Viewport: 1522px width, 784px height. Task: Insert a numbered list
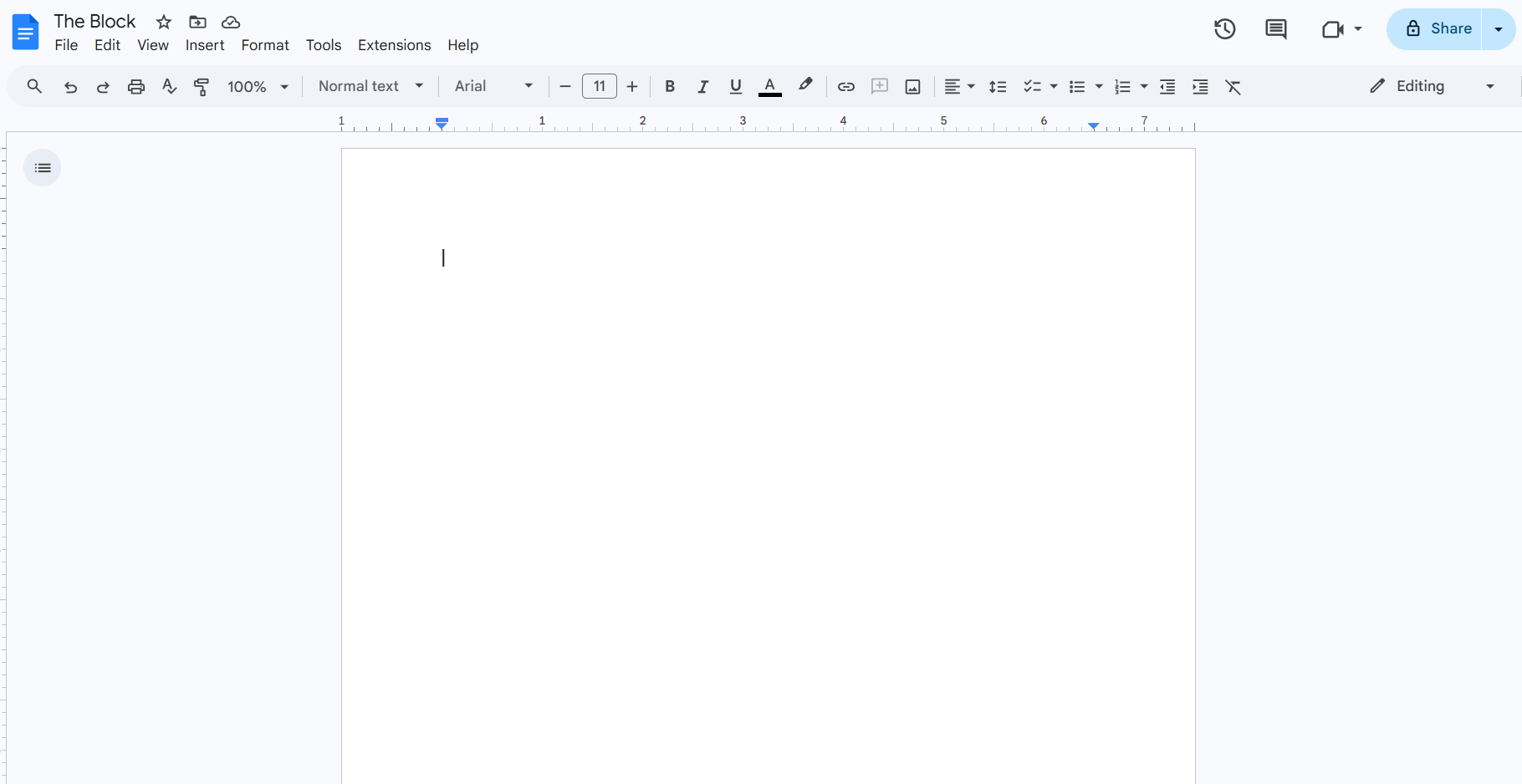pos(1122,87)
